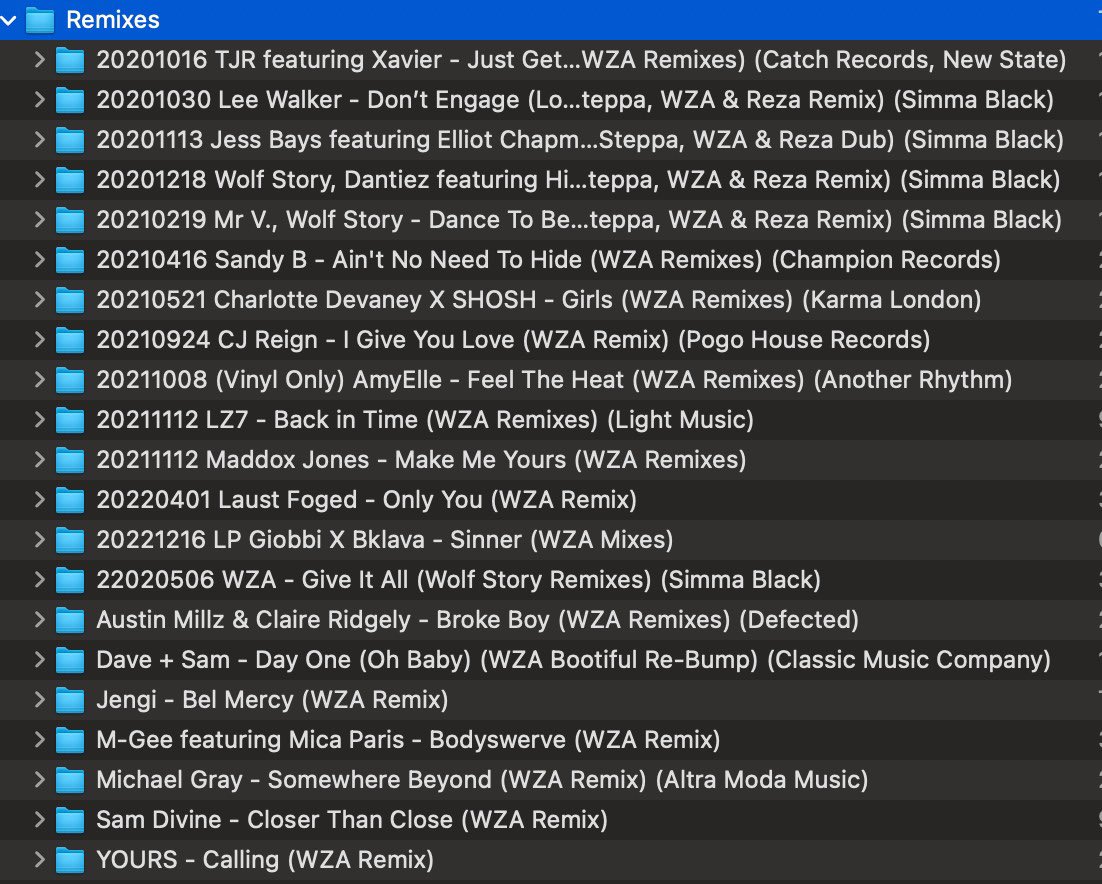
Task: Click folder icon for LZ7 Back in Time
Action: 70,421
